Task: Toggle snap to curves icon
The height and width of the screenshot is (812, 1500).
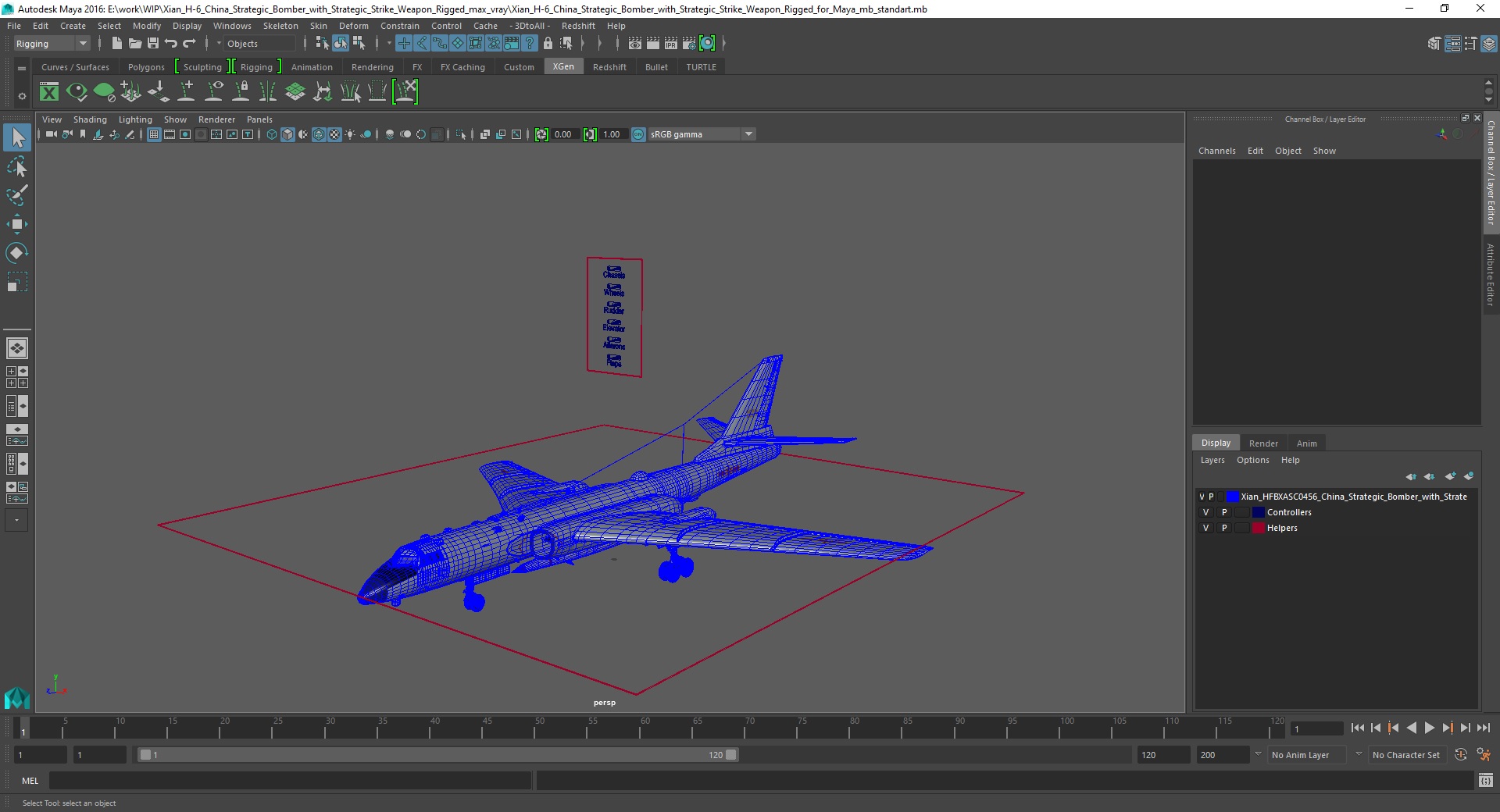Action: pos(422,44)
